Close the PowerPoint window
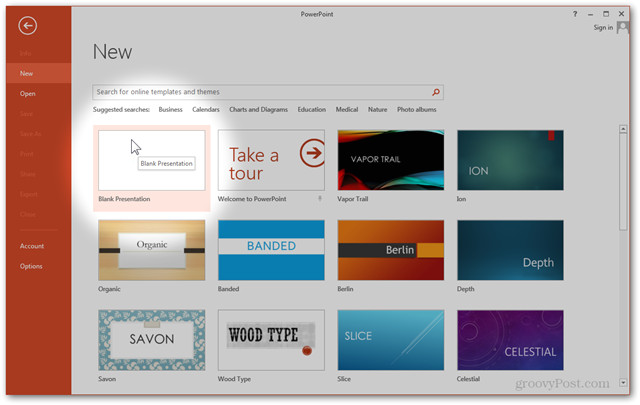This screenshot has width=640, height=405. [621, 14]
